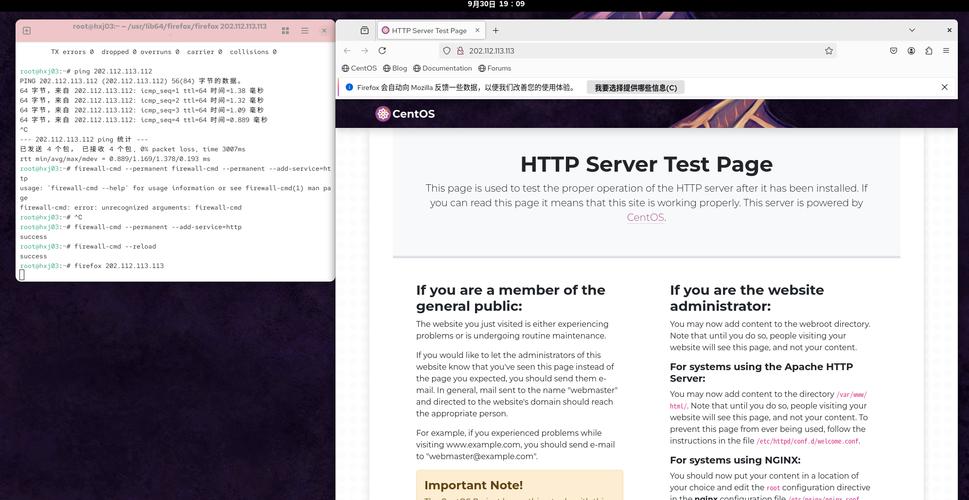Screen dimensions: 969x500
Task: Show connection security info lock icon
Action: [x=460, y=51]
